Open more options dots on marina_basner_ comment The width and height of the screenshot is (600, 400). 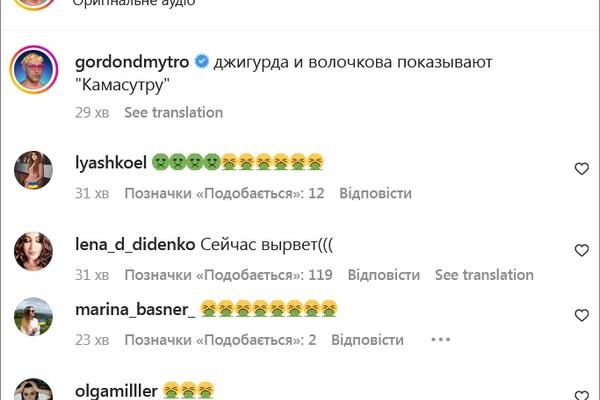tap(440, 340)
